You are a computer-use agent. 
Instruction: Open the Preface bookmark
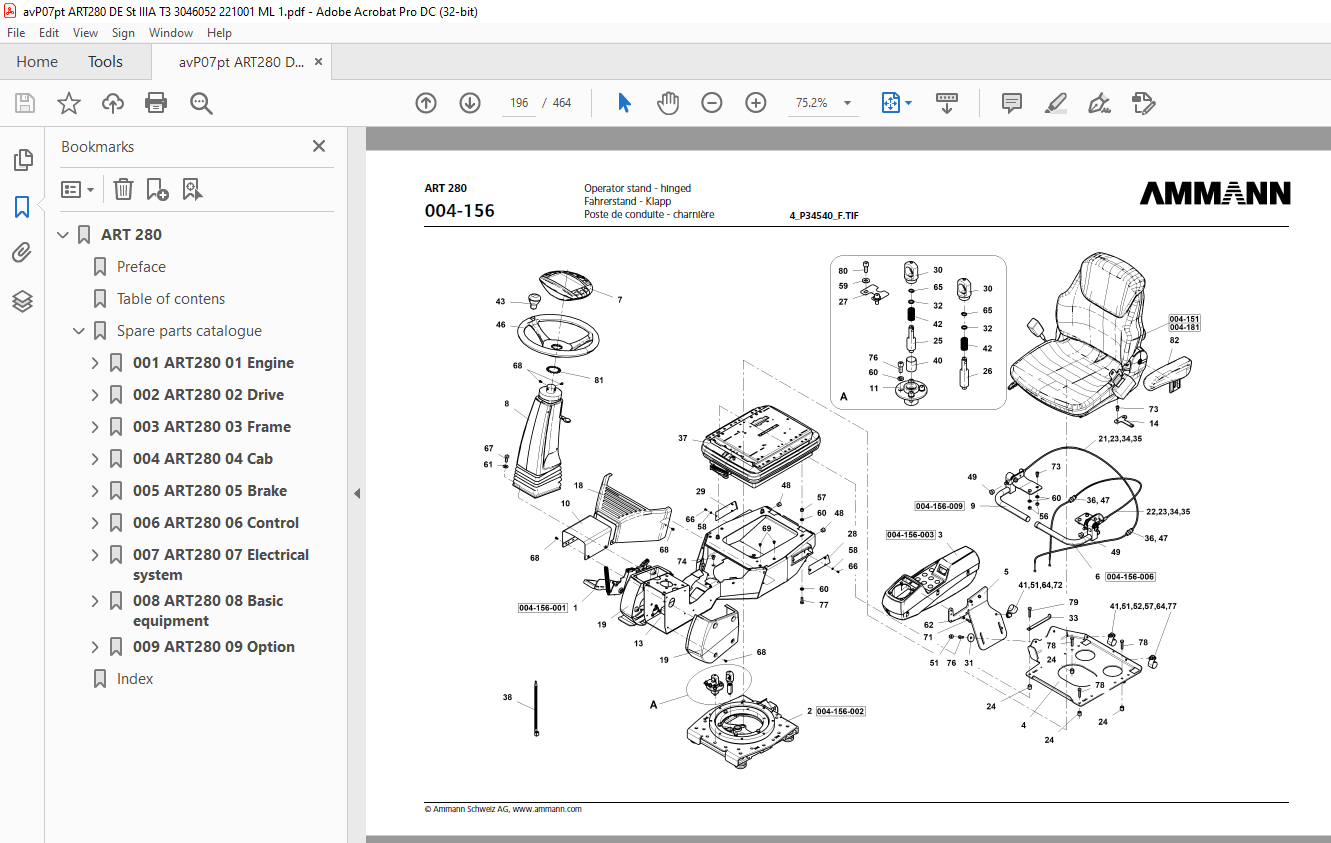pos(141,267)
